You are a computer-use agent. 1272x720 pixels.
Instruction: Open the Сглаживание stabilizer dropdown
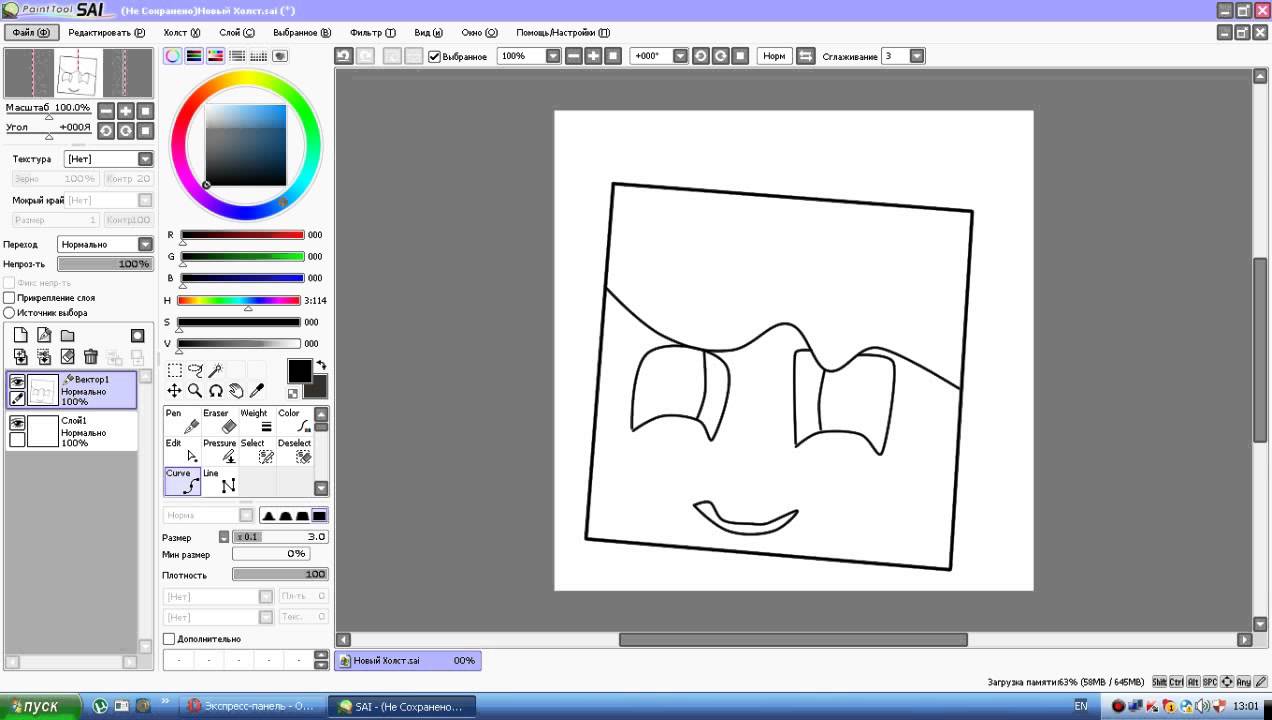click(917, 56)
